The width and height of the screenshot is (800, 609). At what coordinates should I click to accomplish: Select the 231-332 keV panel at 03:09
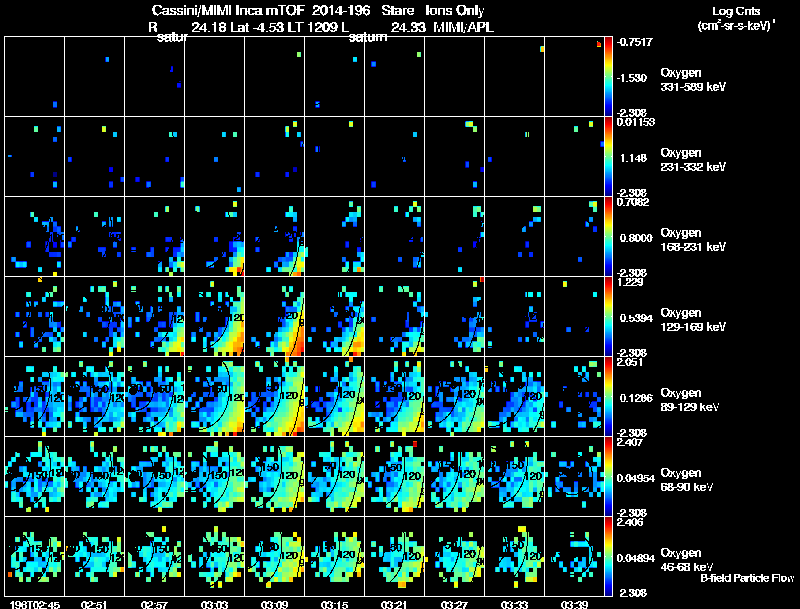274,157
